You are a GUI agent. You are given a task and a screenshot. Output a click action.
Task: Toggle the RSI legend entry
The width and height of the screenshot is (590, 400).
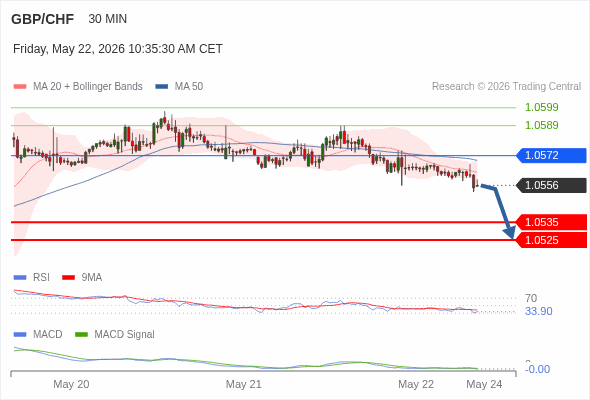coord(32,278)
